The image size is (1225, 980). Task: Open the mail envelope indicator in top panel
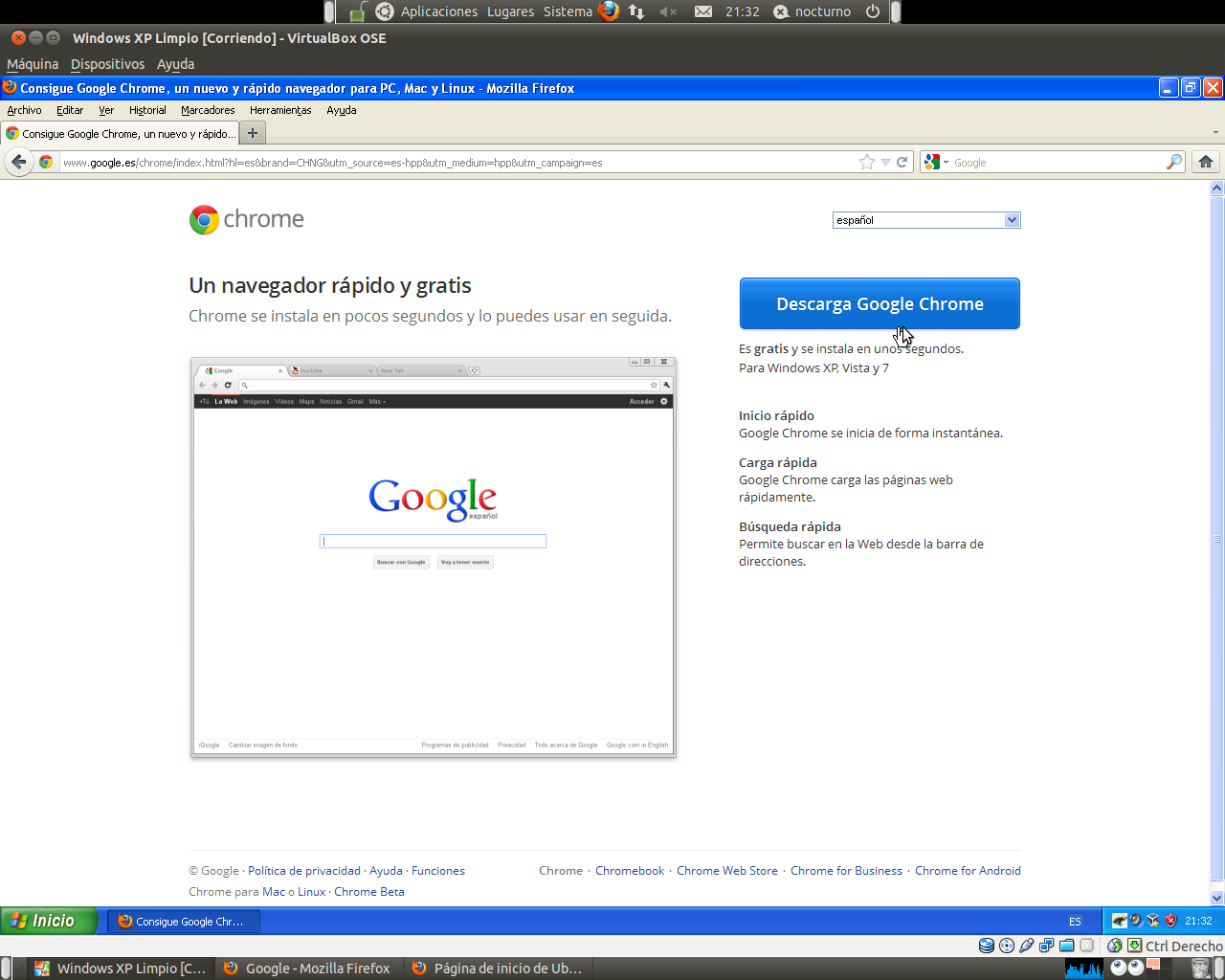[x=703, y=11]
